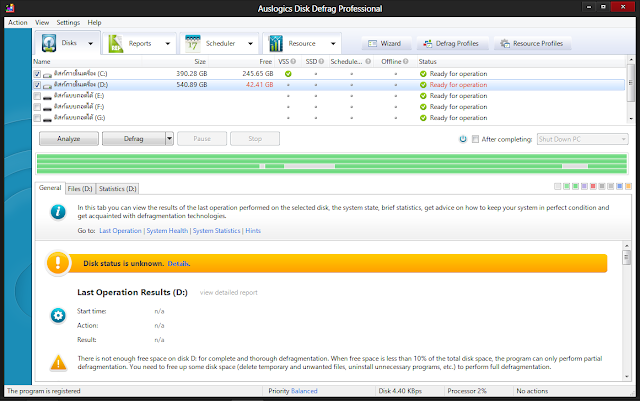640x401 pixels.
Task: Click the red cluster map legend swatch
Action: (x=593, y=186)
